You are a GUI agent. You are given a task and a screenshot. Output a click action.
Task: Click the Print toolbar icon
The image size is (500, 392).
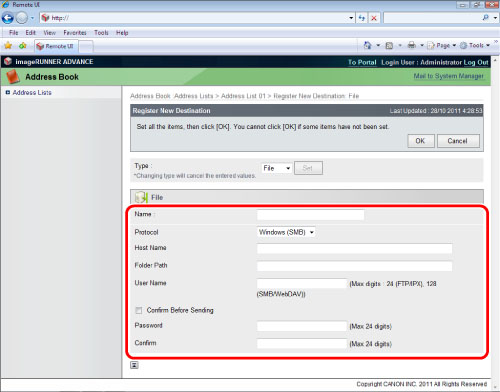[x=412, y=45]
